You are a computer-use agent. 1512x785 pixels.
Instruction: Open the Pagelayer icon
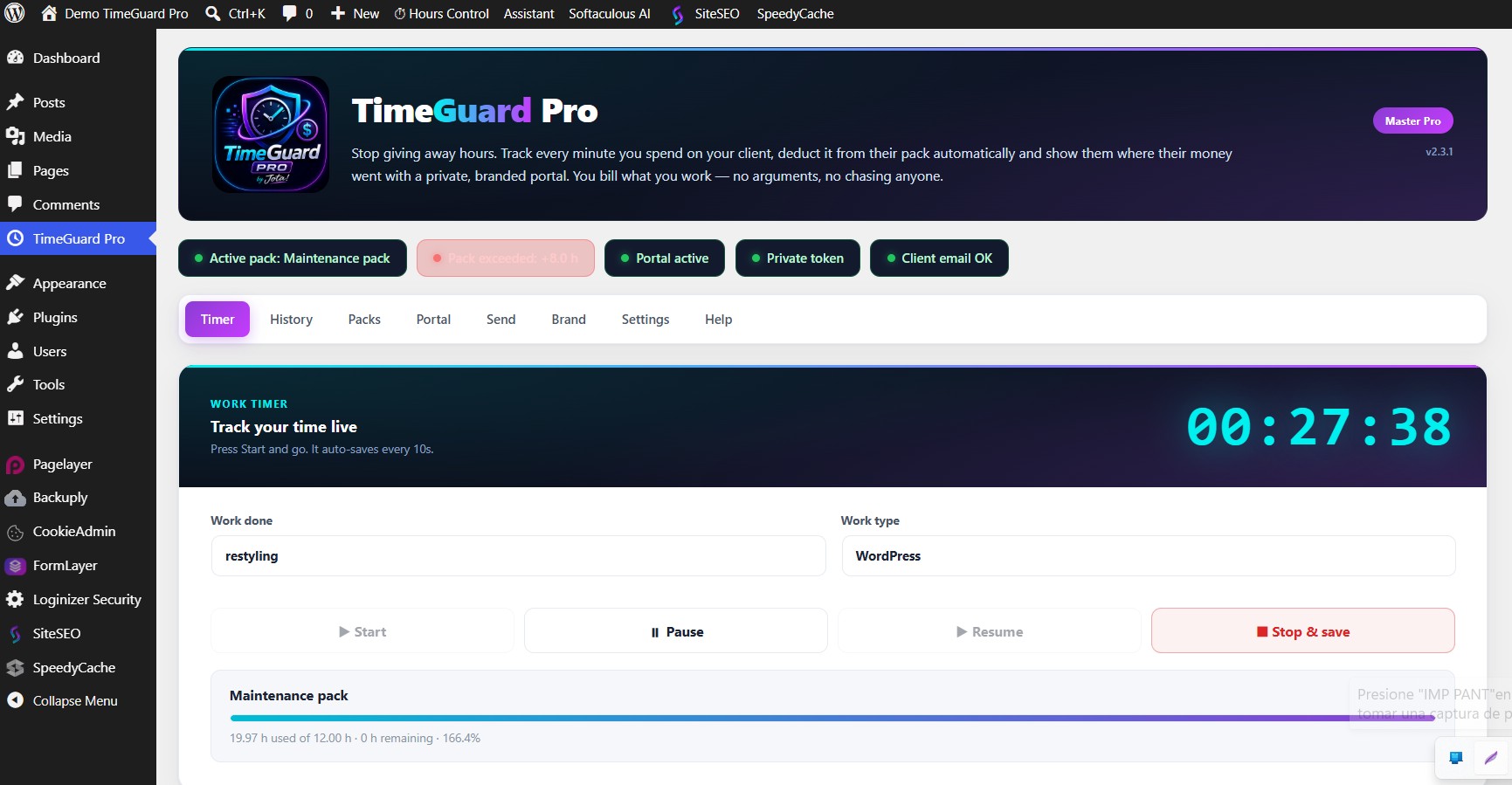click(x=15, y=465)
